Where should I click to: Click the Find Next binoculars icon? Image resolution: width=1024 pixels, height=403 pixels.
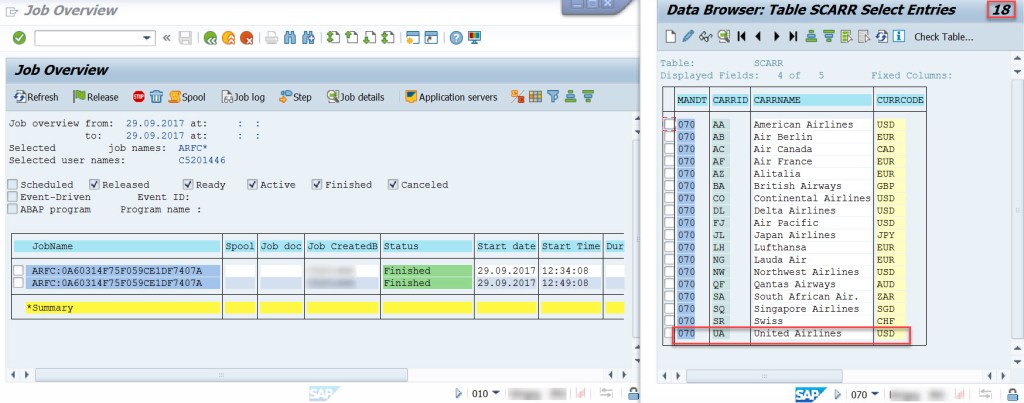[309, 38]
